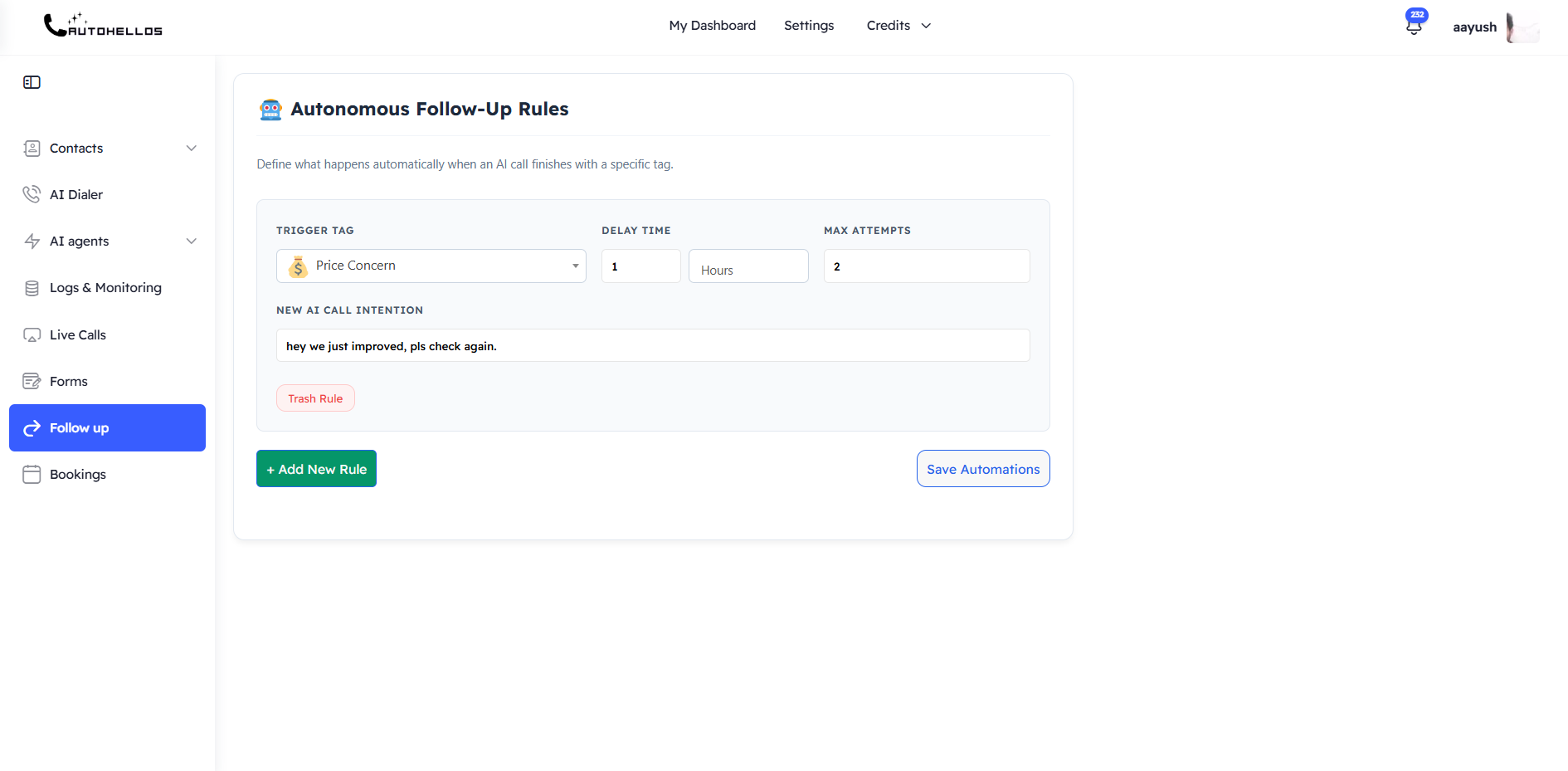Click the Forms sidebar icon

32,381
